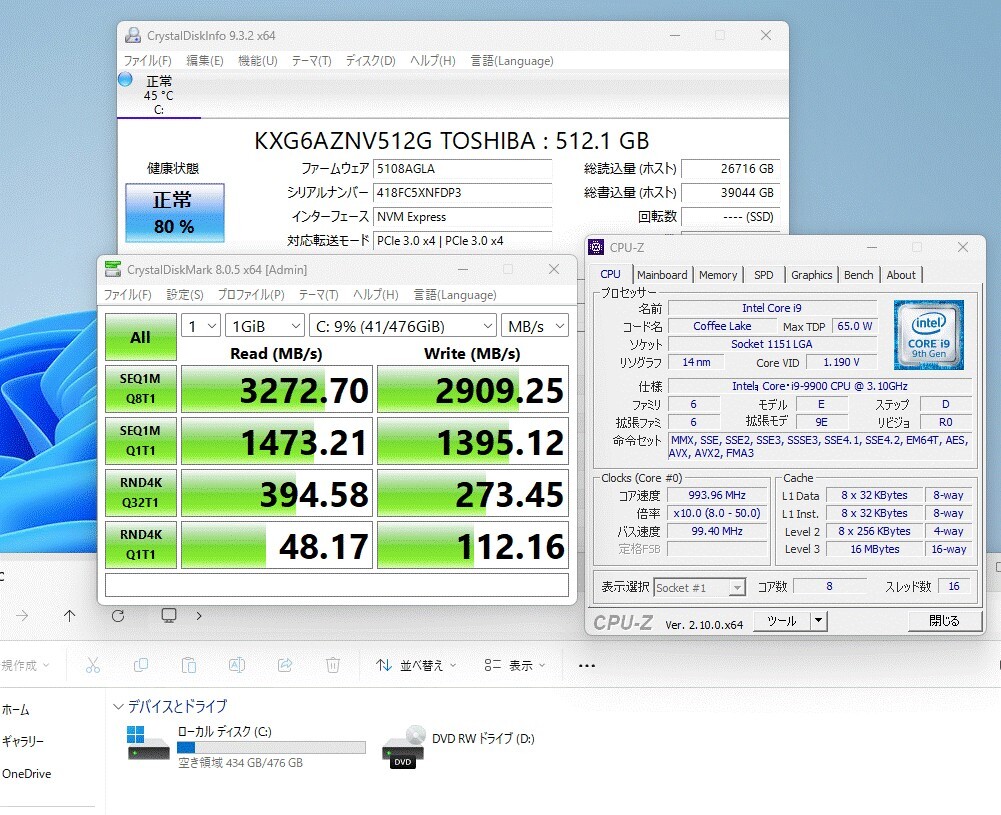Viewport: 1001px width, 815px height.
Task: Open the プロファイル(P) menu in CrystalDiskMark
Action: point(251,294)
